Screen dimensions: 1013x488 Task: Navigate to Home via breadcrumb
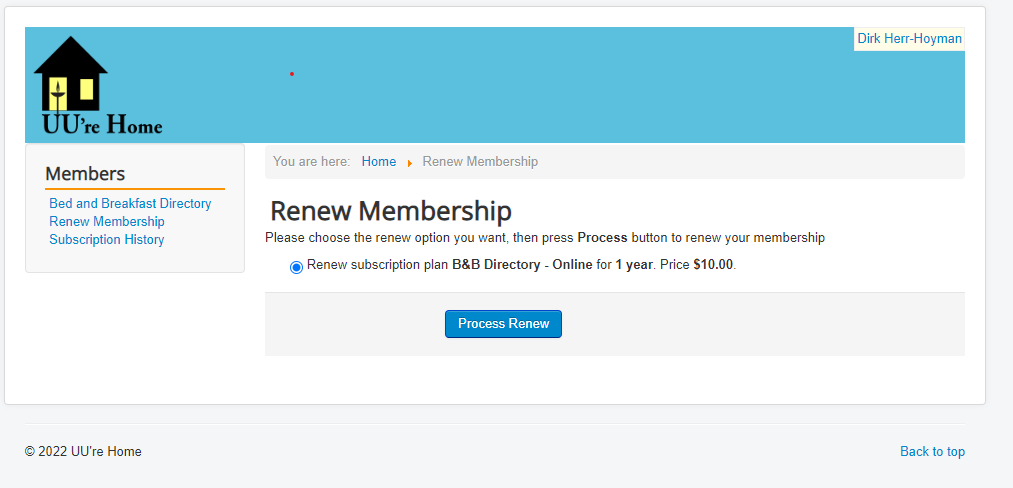click(x=379, y=162)
